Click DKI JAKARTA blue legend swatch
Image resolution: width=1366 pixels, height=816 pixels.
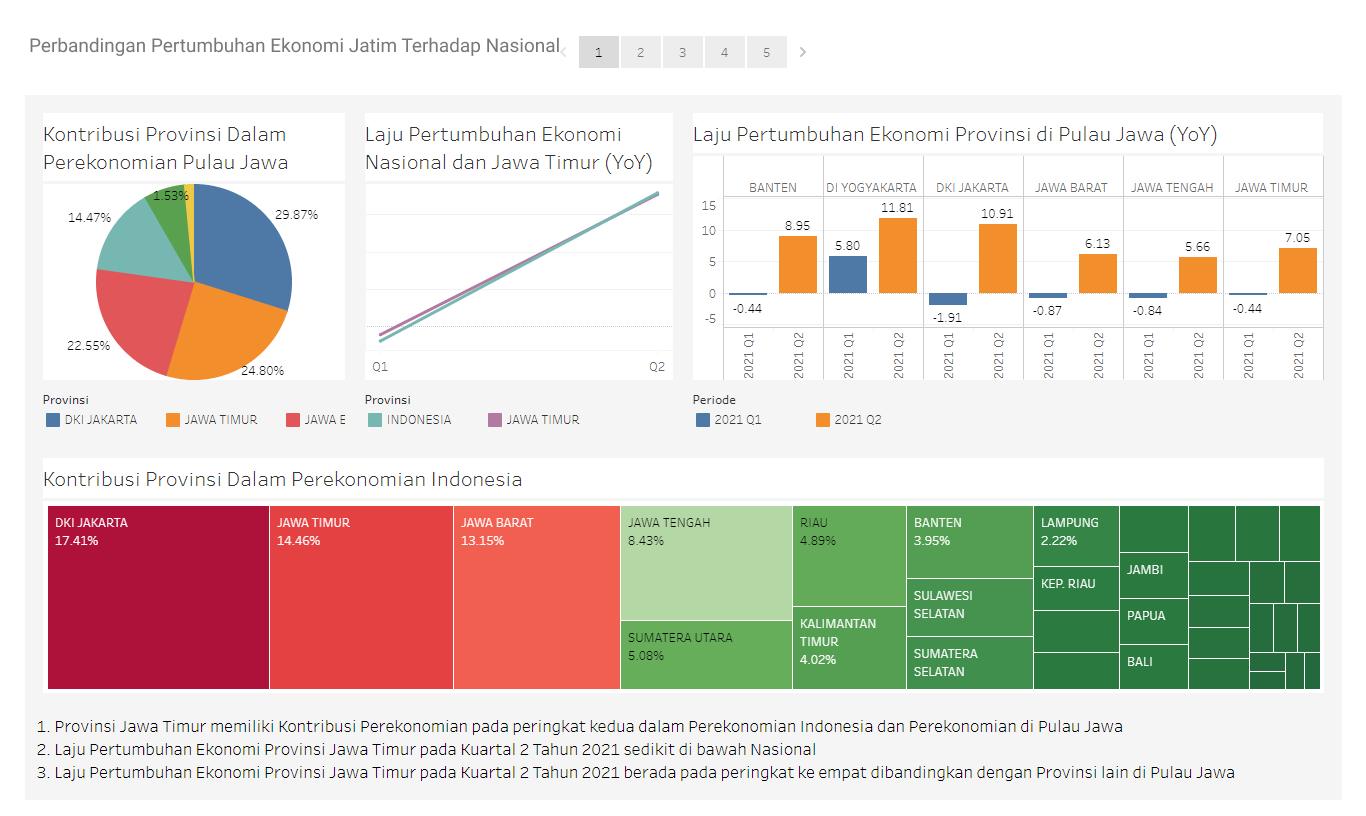pos(53,420)
